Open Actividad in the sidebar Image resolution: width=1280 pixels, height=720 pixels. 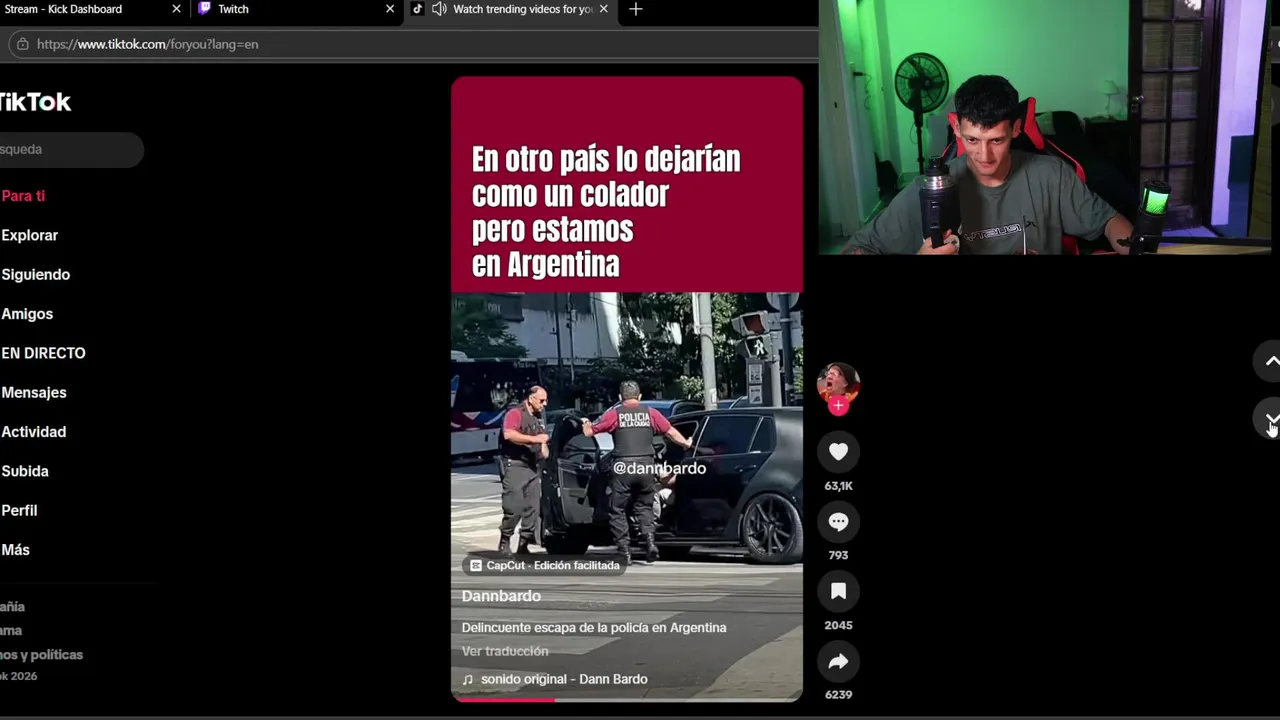tap(34, 432)
